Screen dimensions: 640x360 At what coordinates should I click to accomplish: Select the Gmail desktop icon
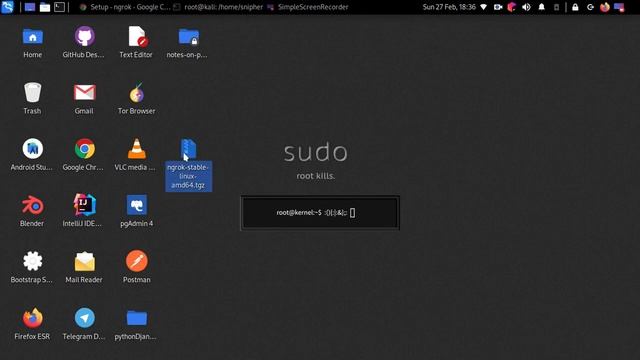click(x=84, y=98)
